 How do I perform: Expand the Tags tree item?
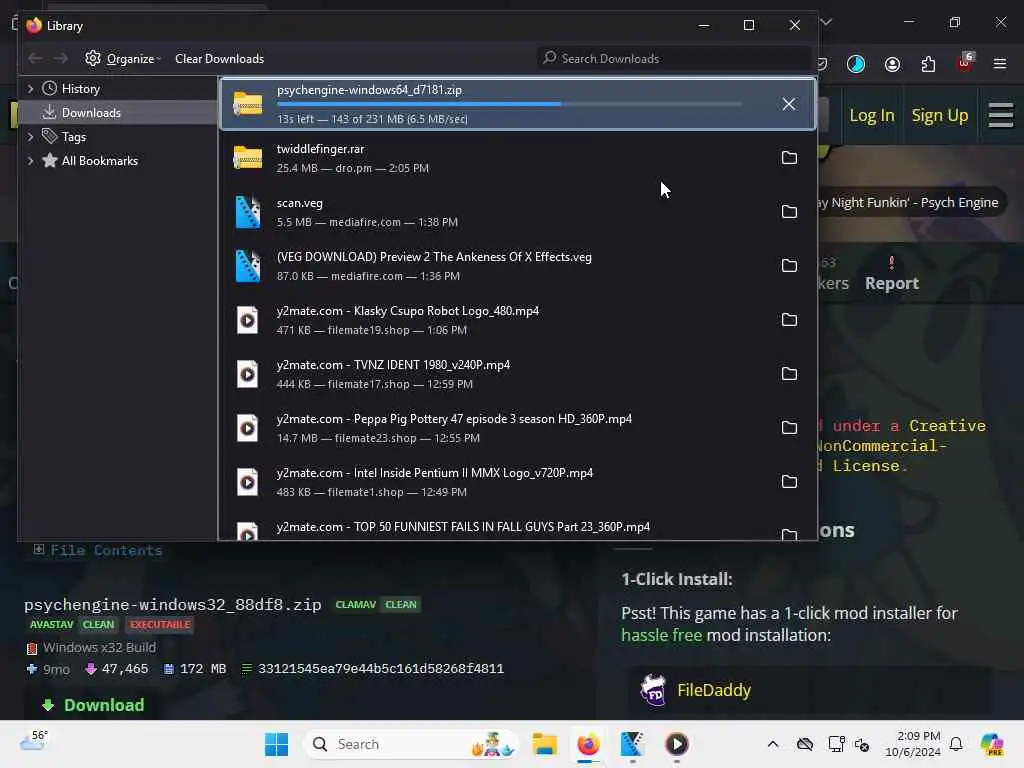tap(30, 136)
